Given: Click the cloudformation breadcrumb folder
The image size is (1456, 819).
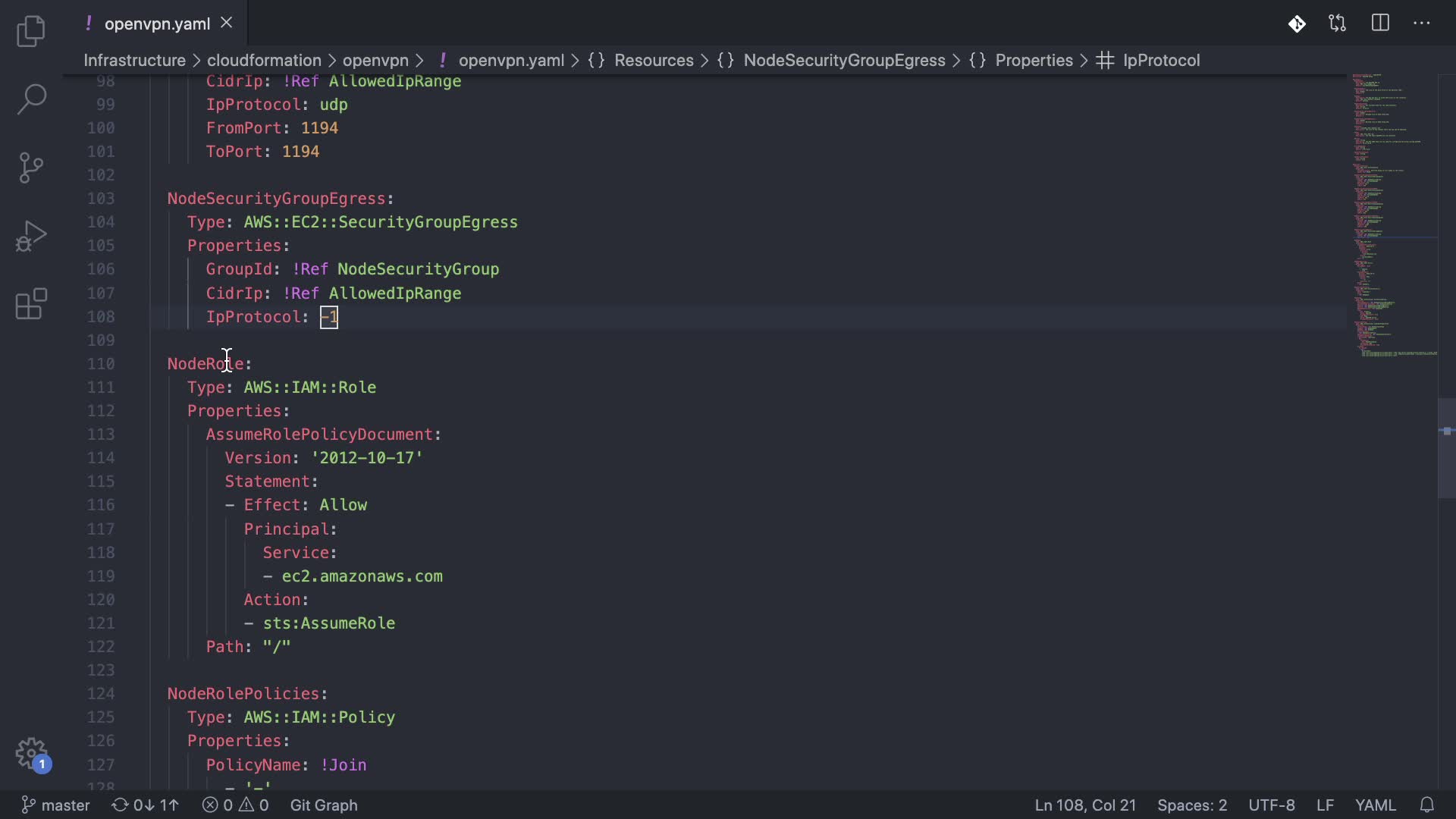Looking at the screenshot, I should [264, 61].
